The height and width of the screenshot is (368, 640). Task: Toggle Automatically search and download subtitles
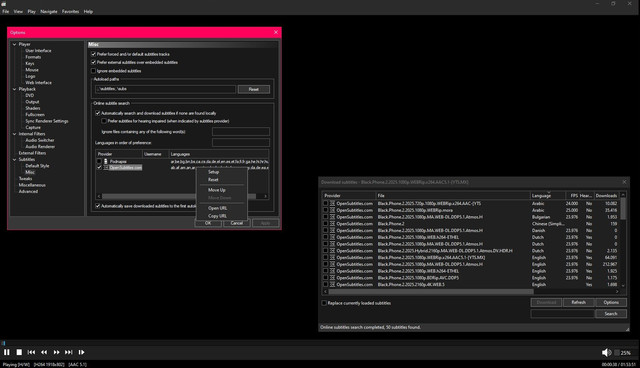pyautogui.click(x=98, y=113)
